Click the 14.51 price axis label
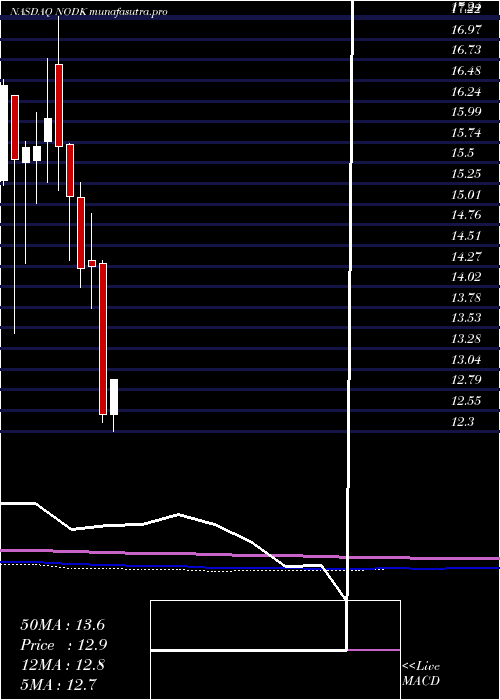Viewport: 500px width, 700px height. tap(467, 236)
